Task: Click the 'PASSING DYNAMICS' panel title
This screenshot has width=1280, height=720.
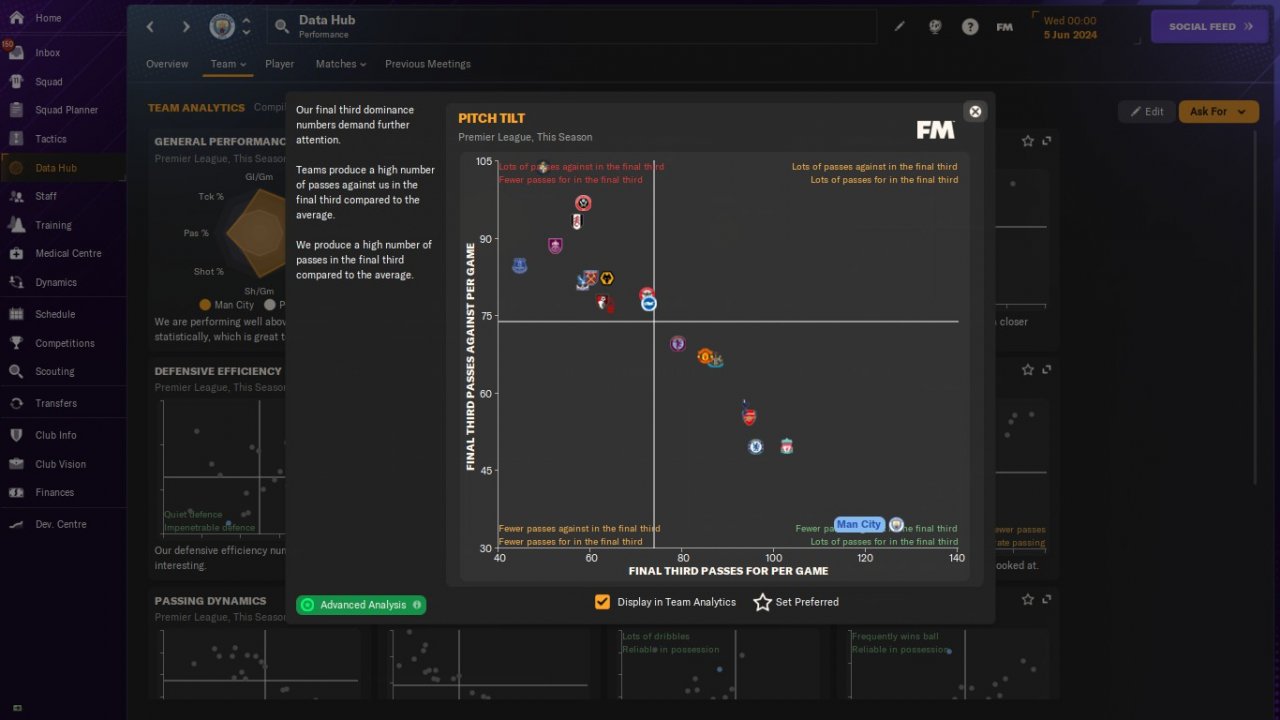Action: (x=210, y=601)
